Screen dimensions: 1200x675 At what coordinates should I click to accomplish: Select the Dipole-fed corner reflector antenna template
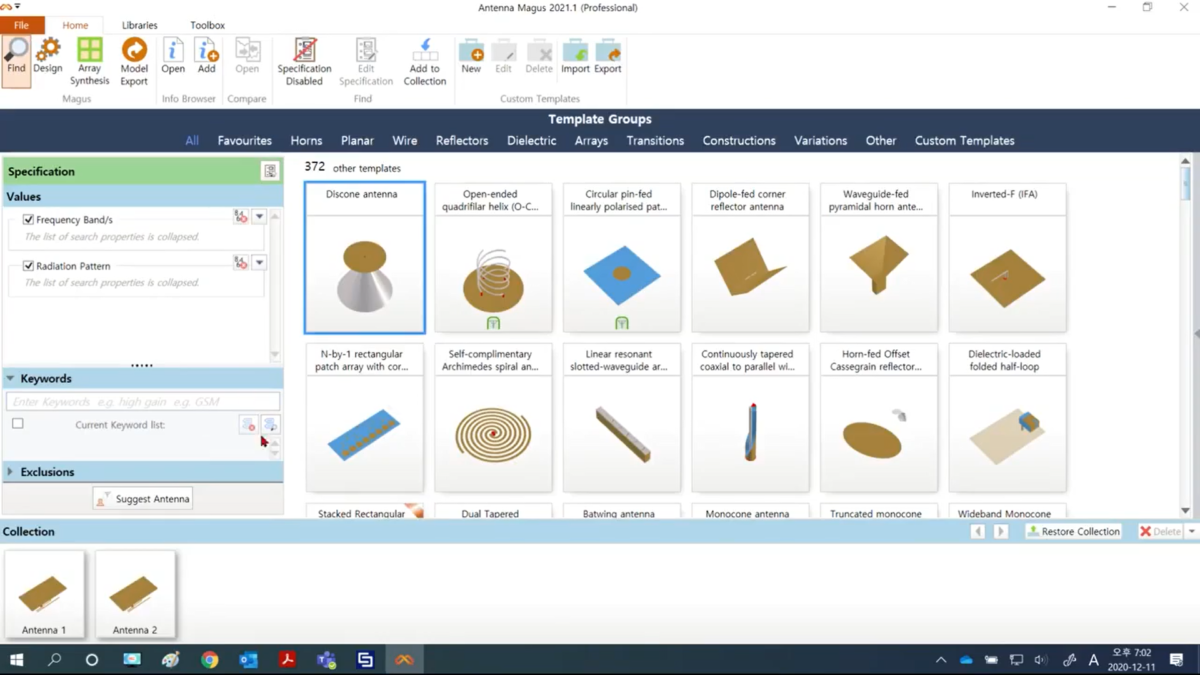[x=751, y=258]
